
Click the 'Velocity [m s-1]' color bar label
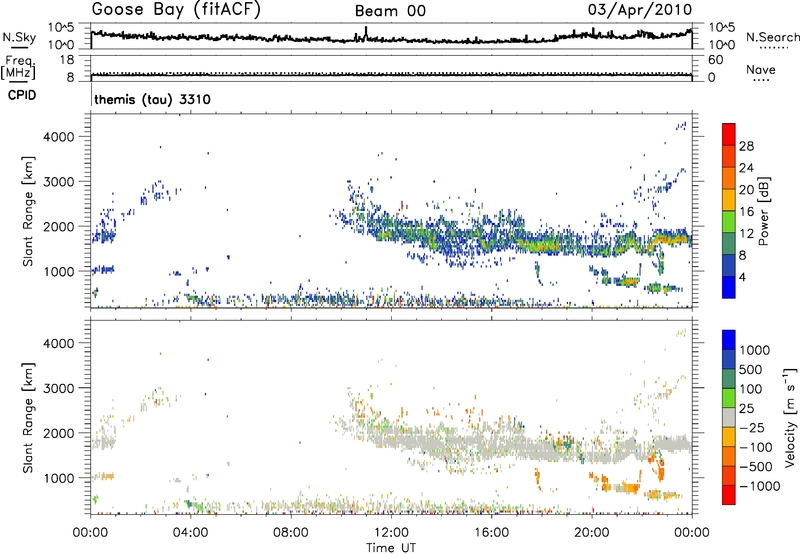[x=790, y=417]
